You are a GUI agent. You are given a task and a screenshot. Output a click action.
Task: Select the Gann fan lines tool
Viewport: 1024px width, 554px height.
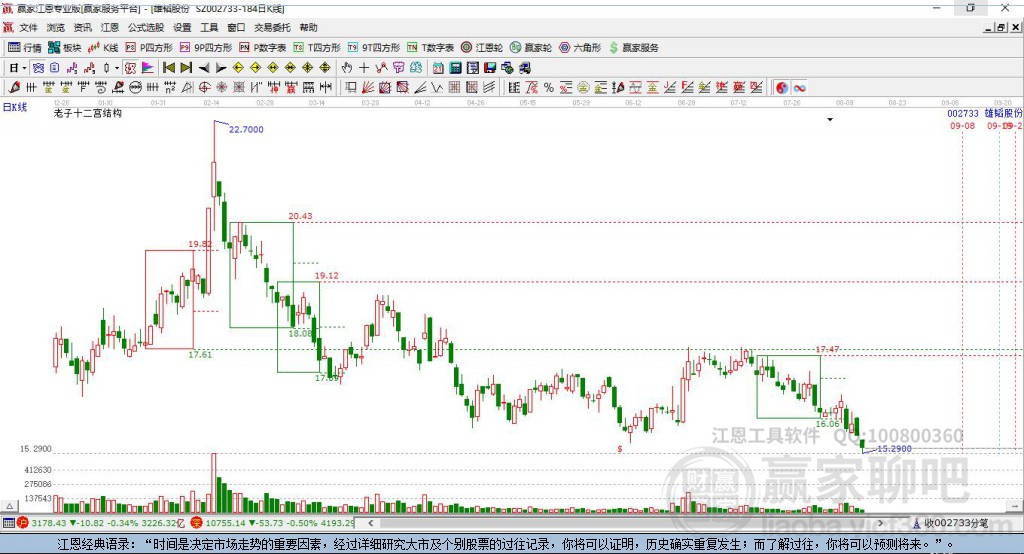(368, 88)
